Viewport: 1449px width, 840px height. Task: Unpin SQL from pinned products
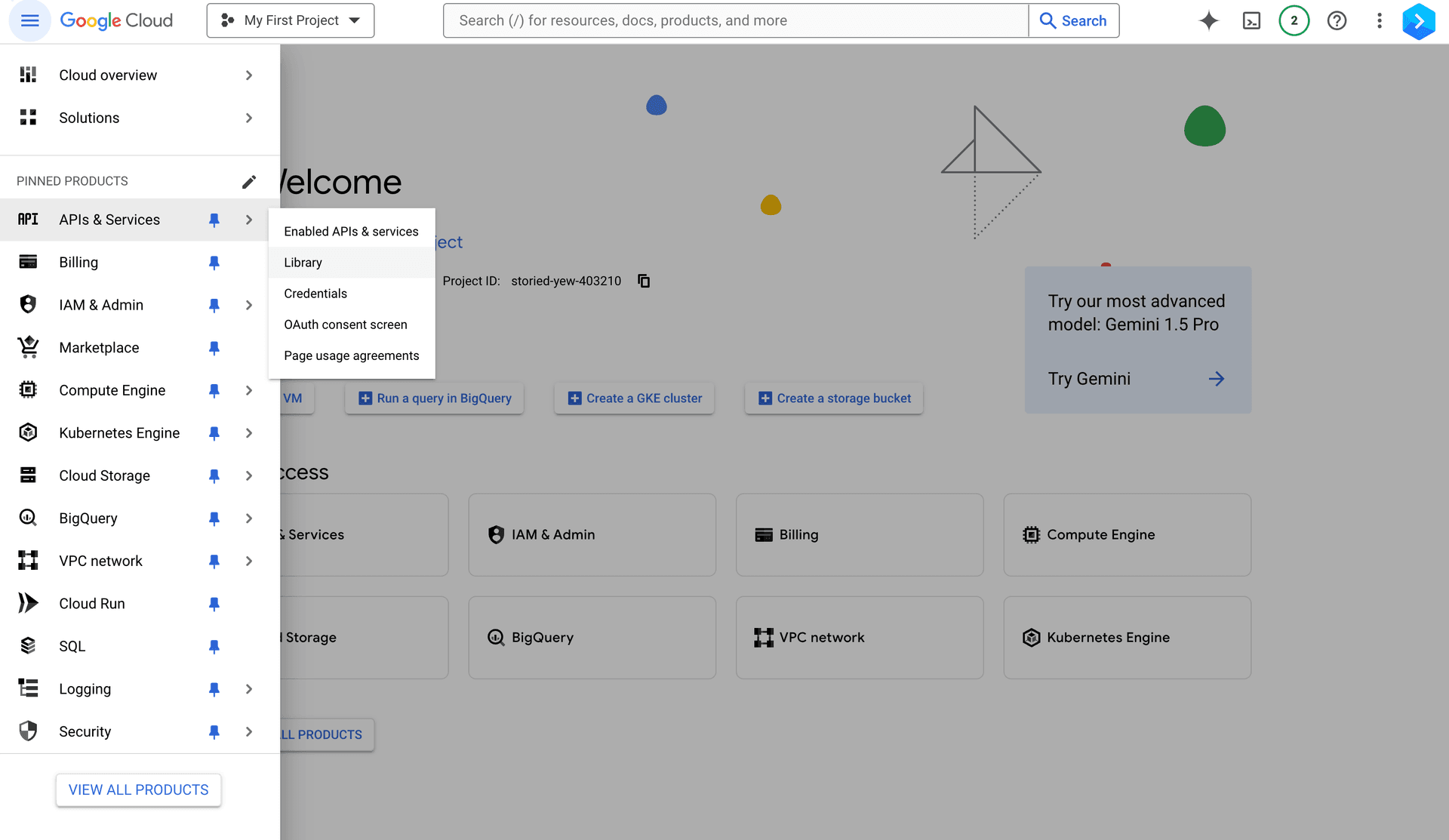point(214,646)
